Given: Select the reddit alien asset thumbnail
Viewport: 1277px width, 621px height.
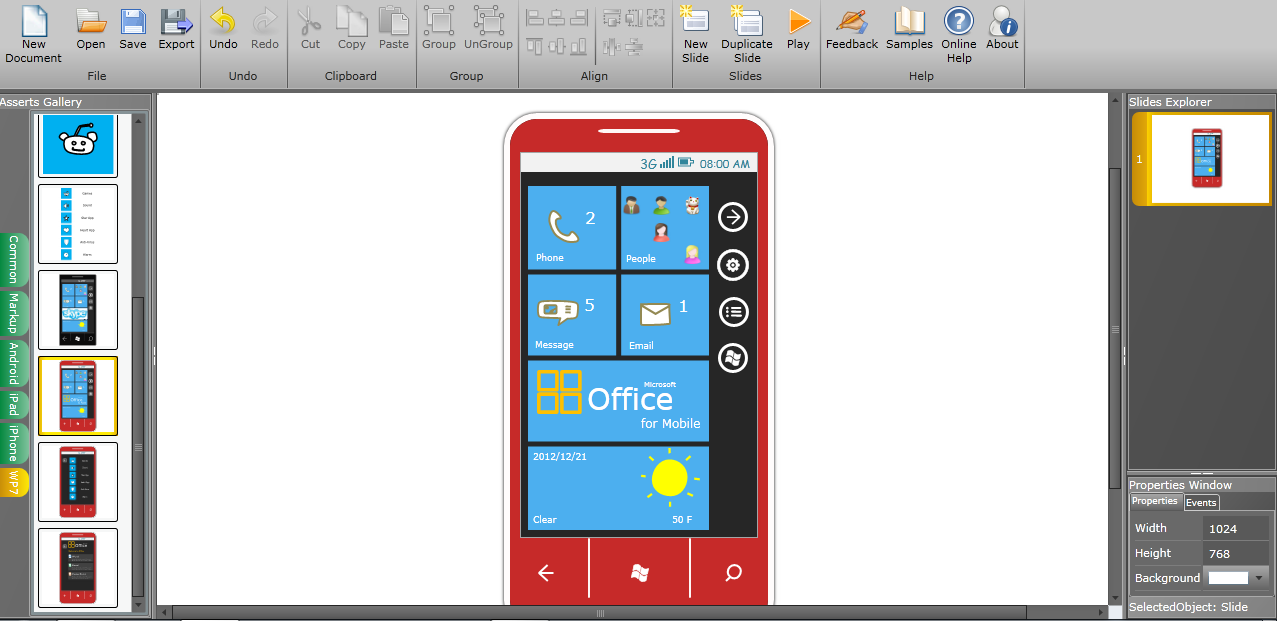Looking at the screenshot, I should [78, 145].
